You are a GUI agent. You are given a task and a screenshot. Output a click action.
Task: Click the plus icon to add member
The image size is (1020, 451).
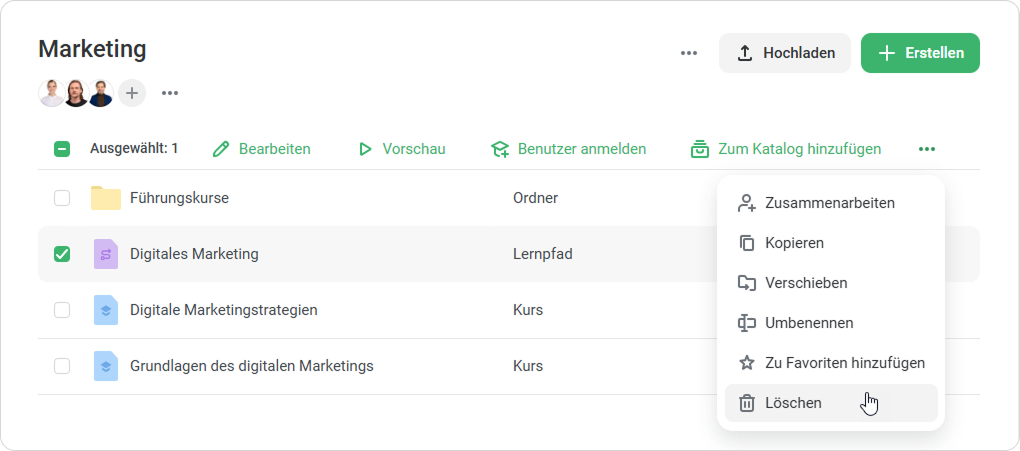(x=132, y=93)
